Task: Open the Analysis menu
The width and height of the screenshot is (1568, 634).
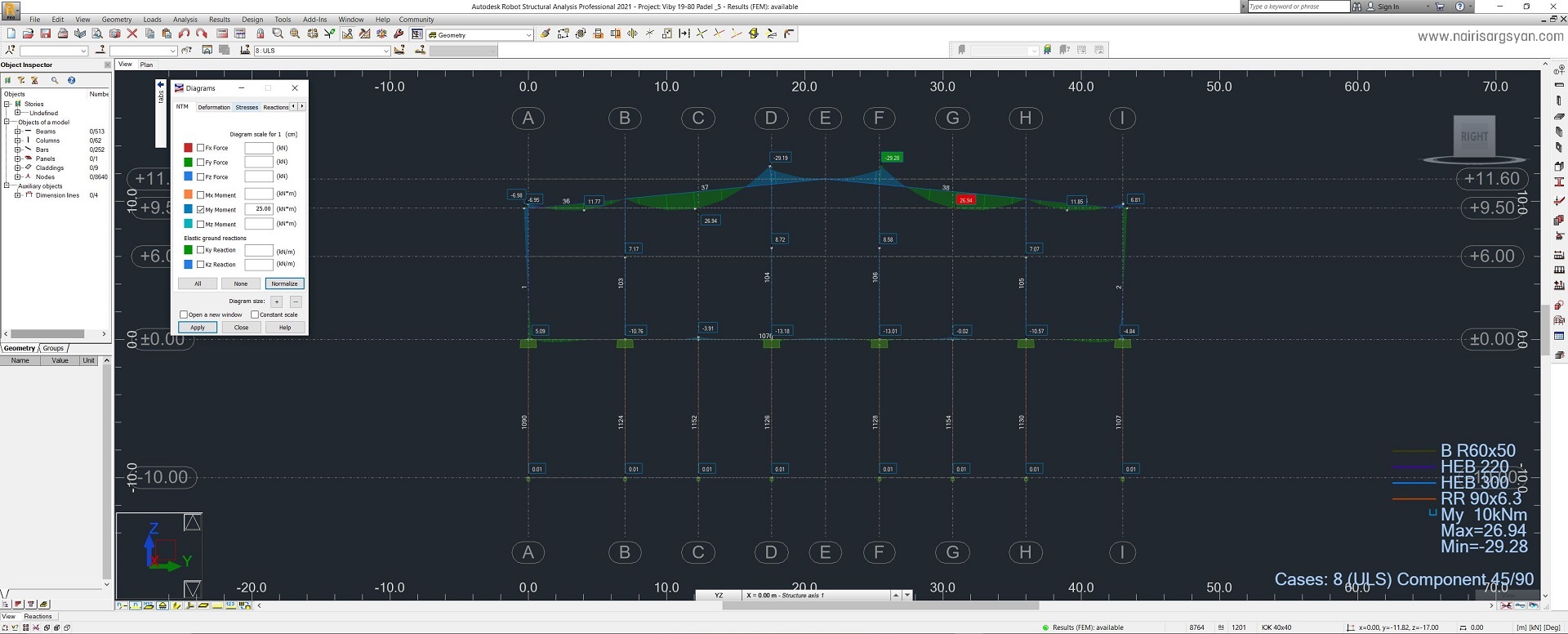Action: tap(185, 20)
